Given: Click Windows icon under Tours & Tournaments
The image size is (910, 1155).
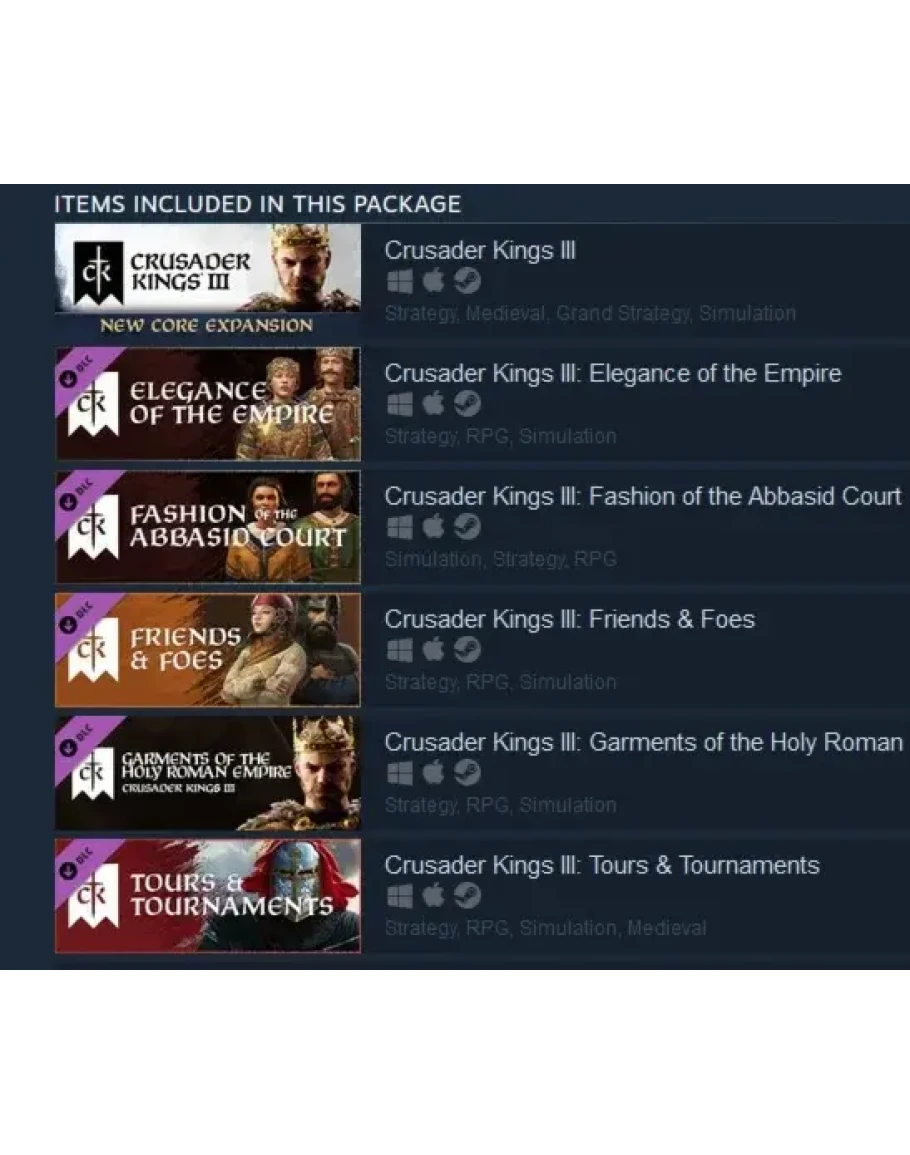Looking at the screenshot, I should pos(399,896).
